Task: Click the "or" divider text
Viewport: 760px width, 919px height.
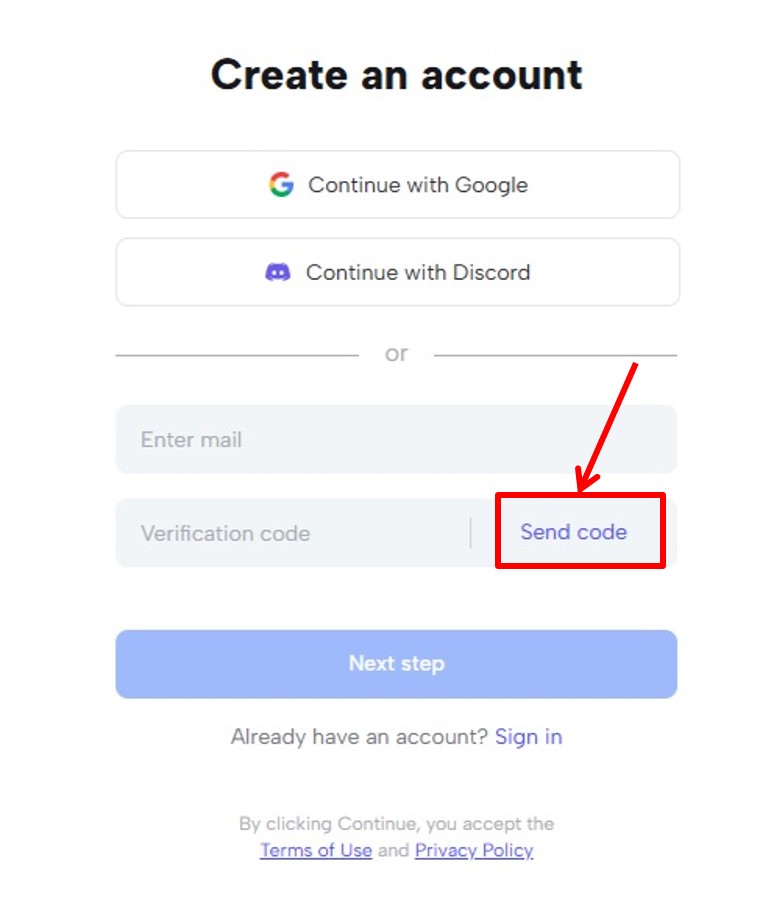Action: click(x=396, y=354)
